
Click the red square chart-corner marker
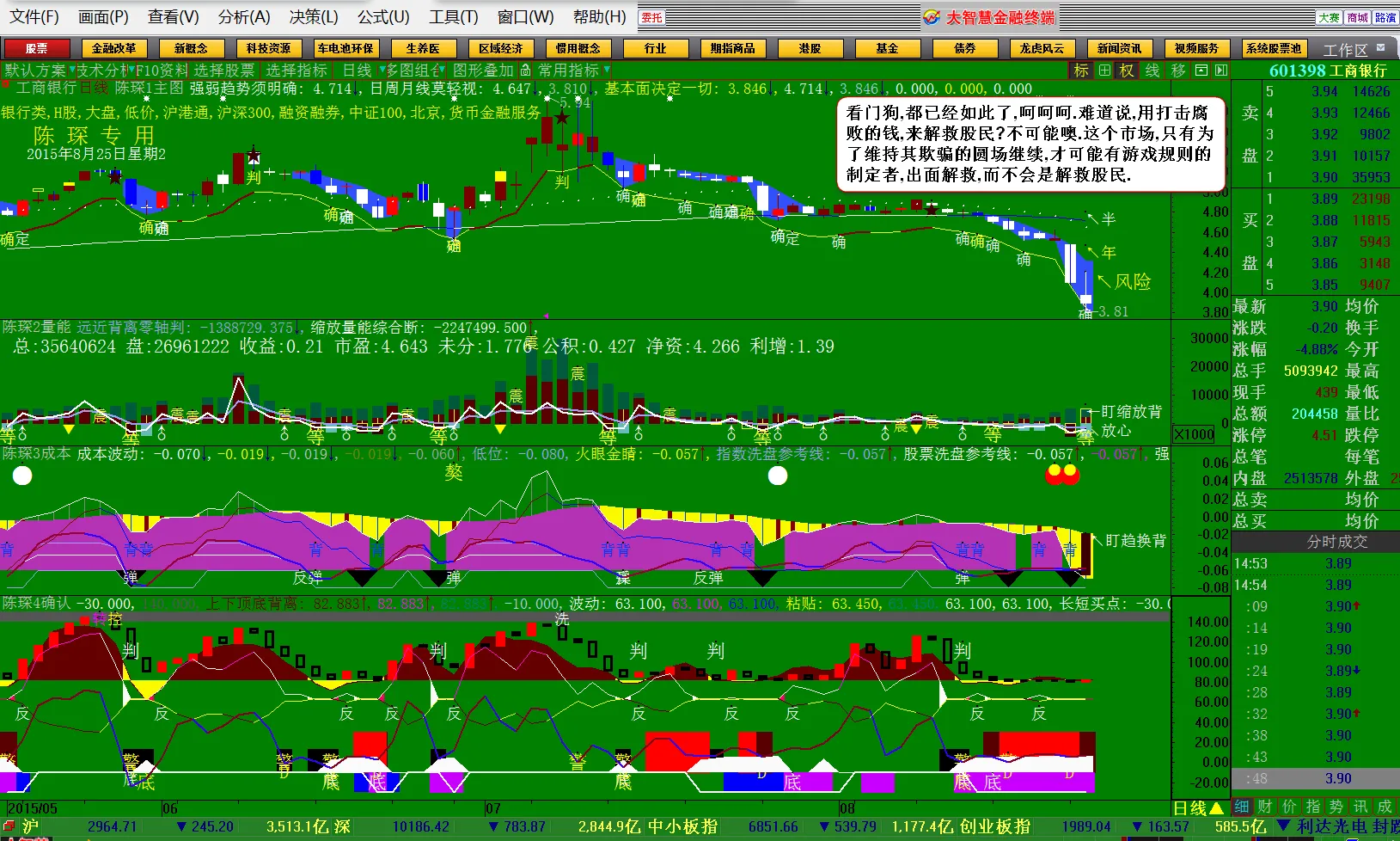coord(6,83)
